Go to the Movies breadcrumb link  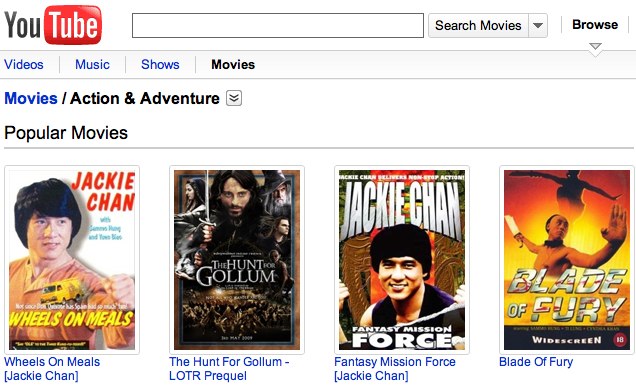click(x=31, y=99)
